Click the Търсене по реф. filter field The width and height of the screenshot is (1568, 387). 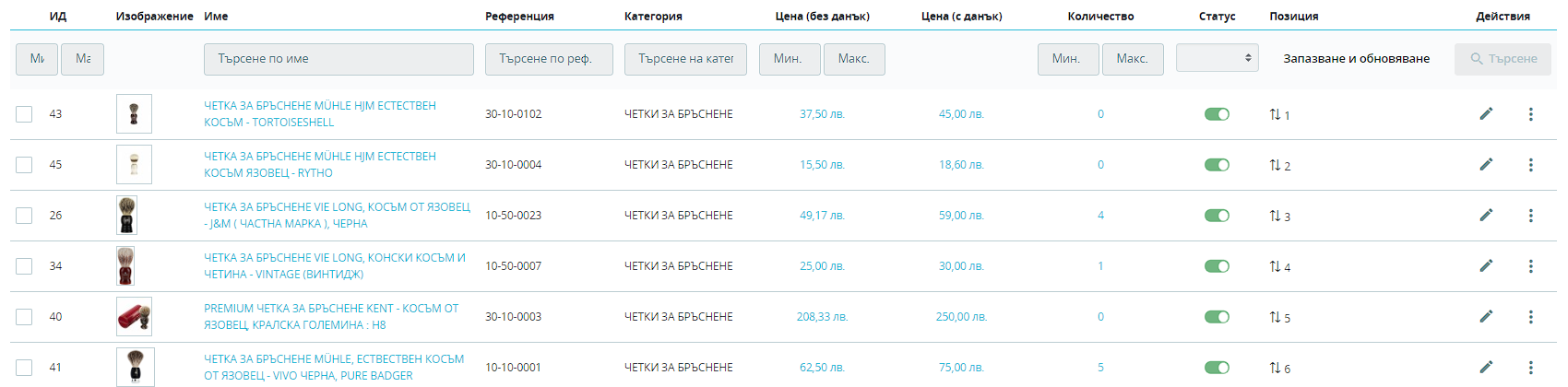550,59
